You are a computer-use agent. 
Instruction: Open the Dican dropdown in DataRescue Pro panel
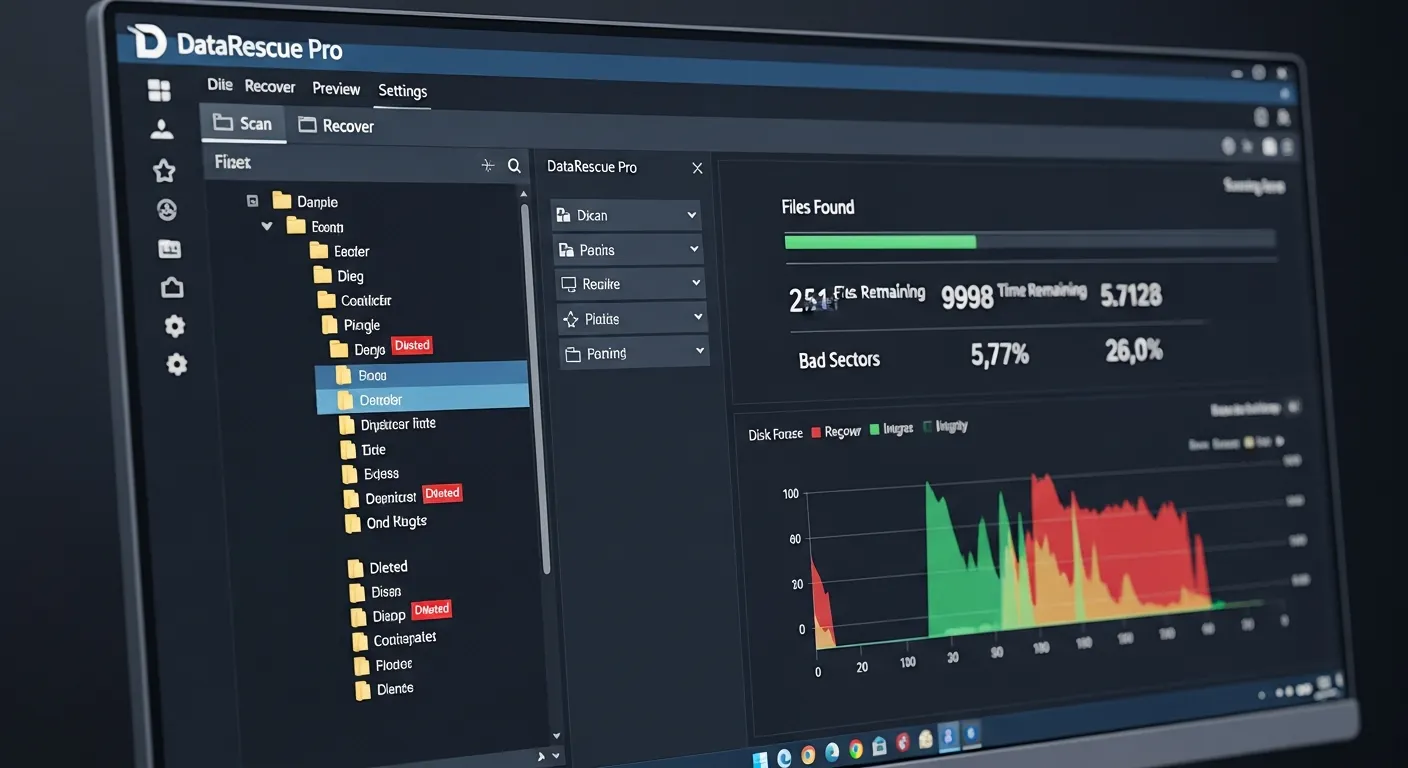pyautogui.click(x=625, y=214)
